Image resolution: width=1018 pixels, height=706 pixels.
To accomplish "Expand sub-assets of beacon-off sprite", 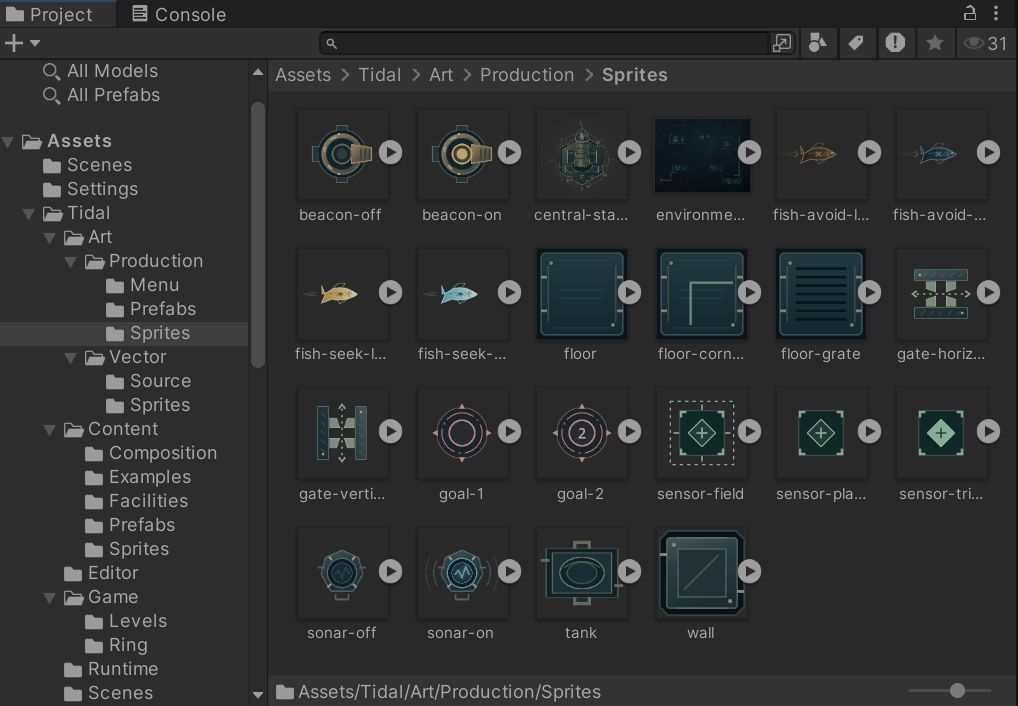I will (x=390, y=152).
